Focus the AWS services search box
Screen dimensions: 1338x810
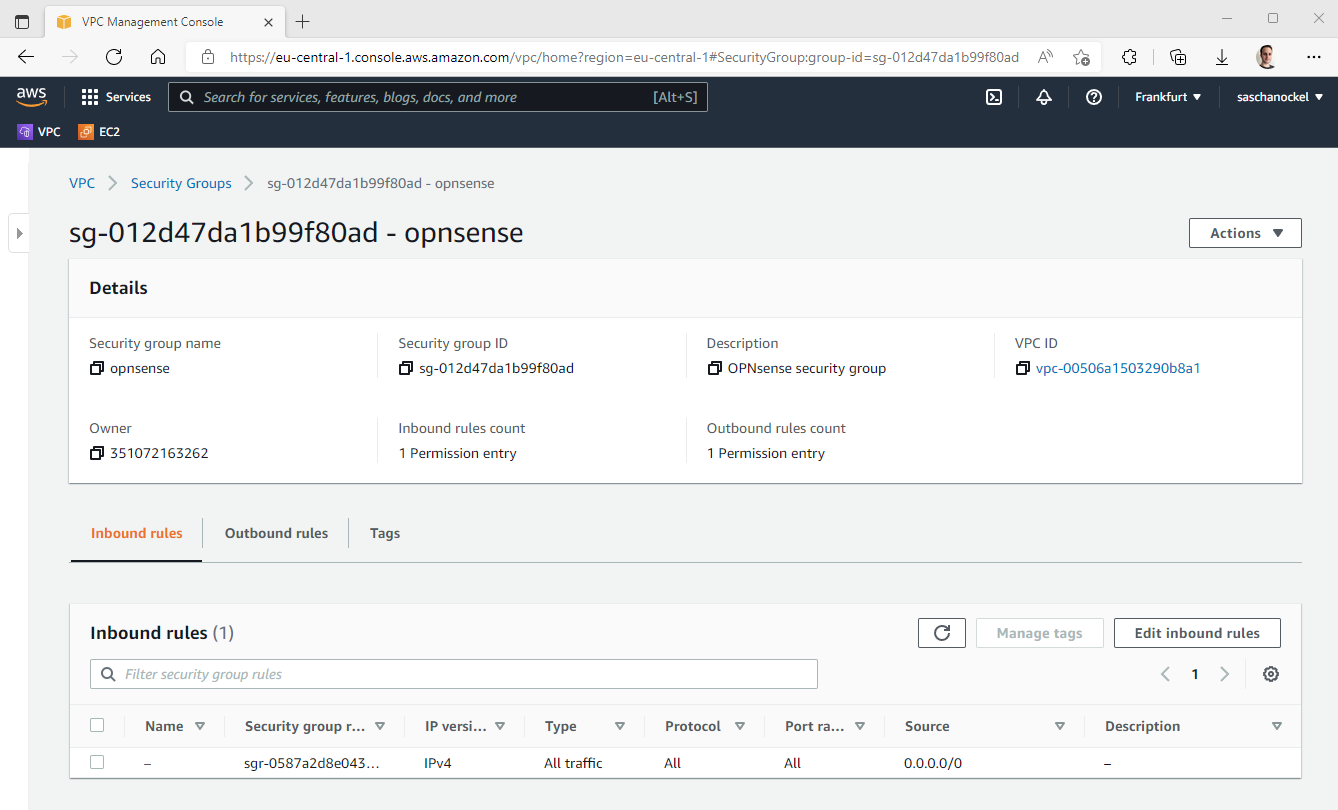click(x=438, y=97)
